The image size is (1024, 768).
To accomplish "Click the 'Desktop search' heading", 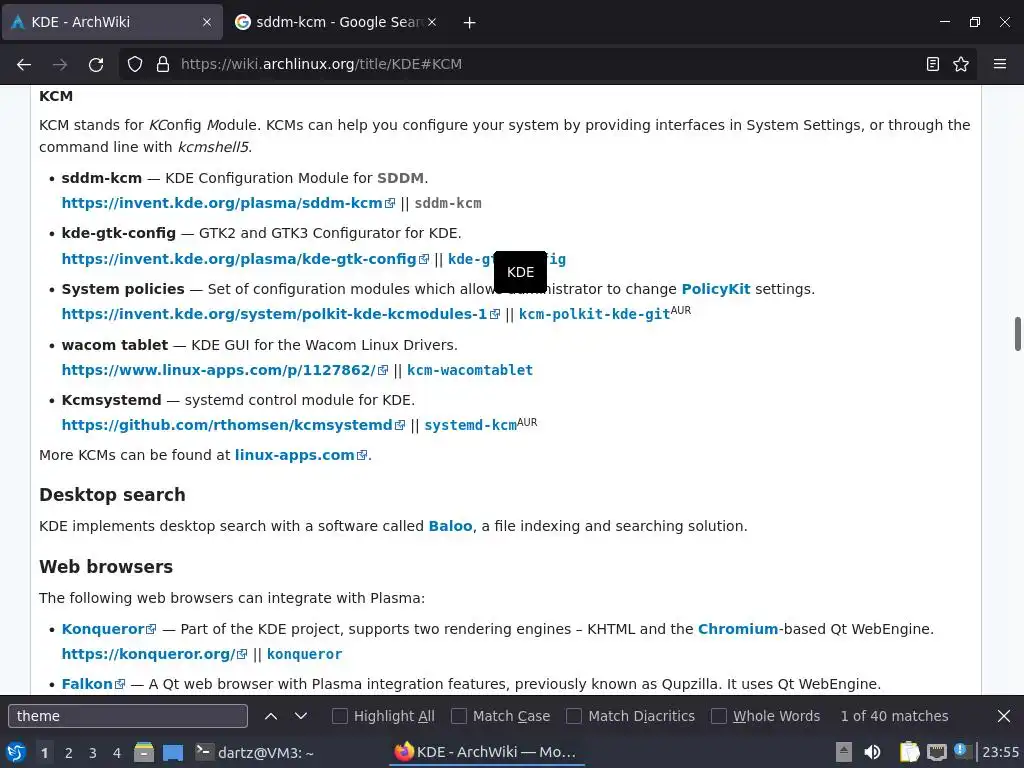I will [x=112, y=495].
